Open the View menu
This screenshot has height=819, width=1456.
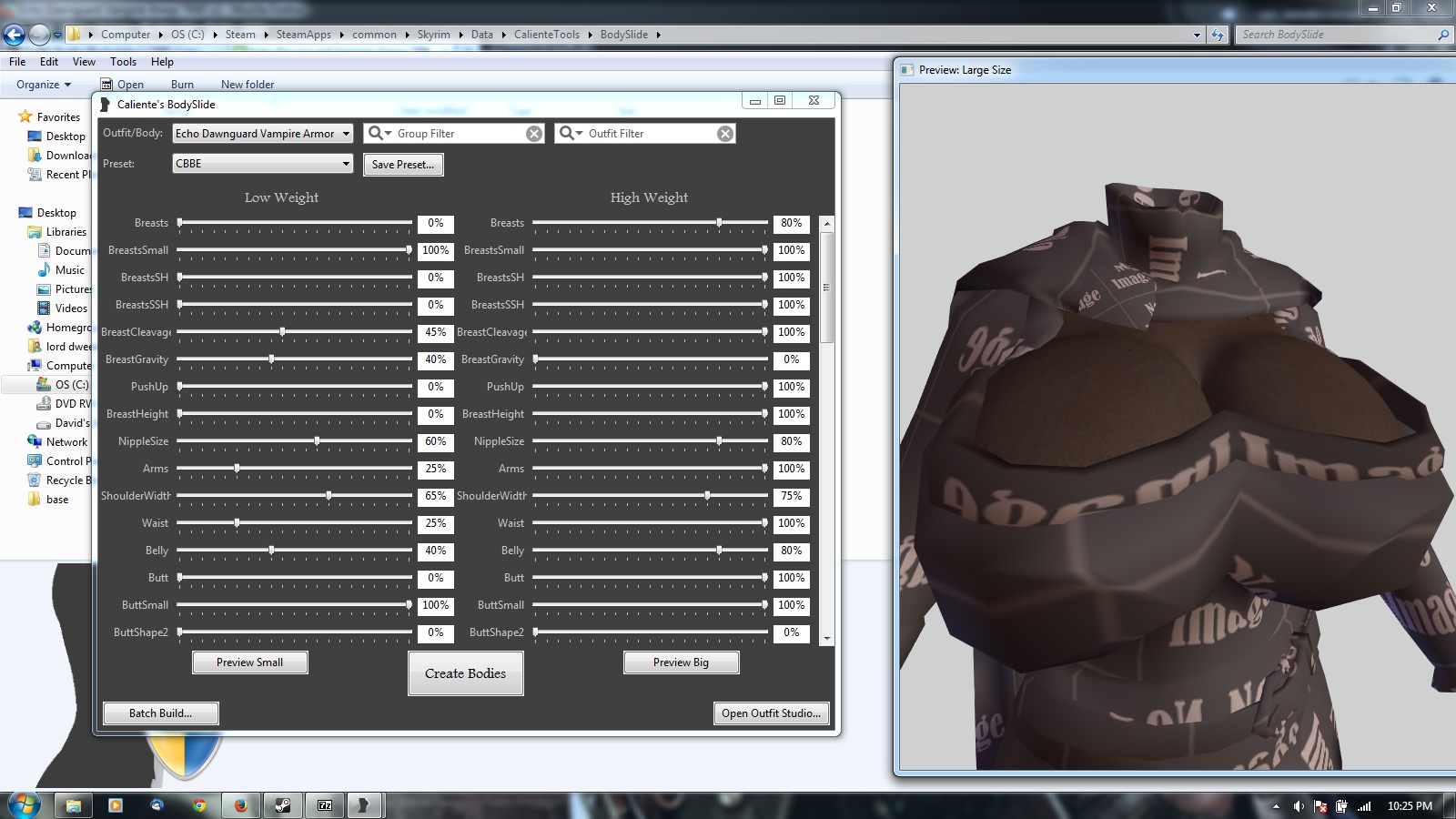point(84,62)
